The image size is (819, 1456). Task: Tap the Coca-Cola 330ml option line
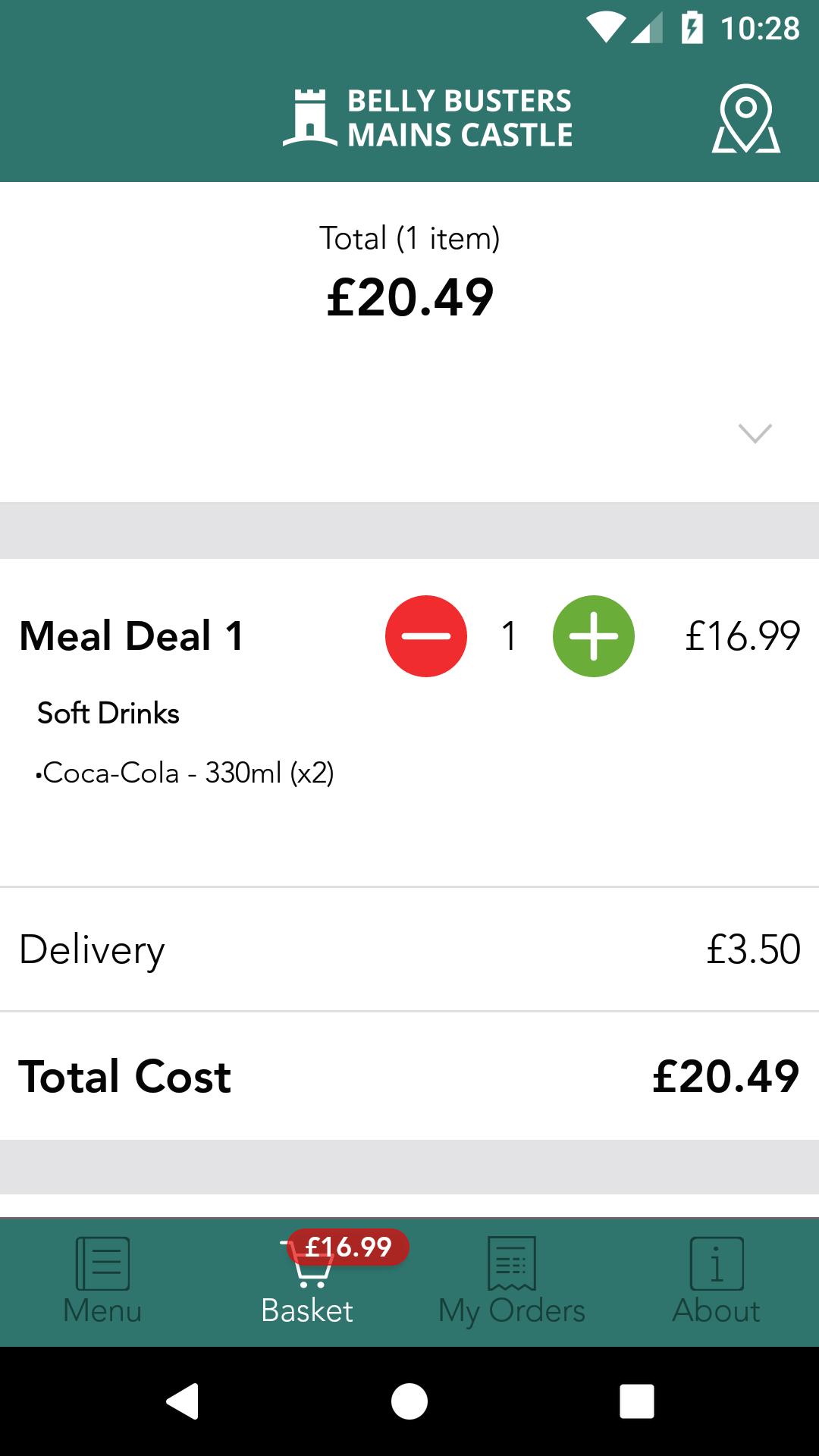(185, 773)
